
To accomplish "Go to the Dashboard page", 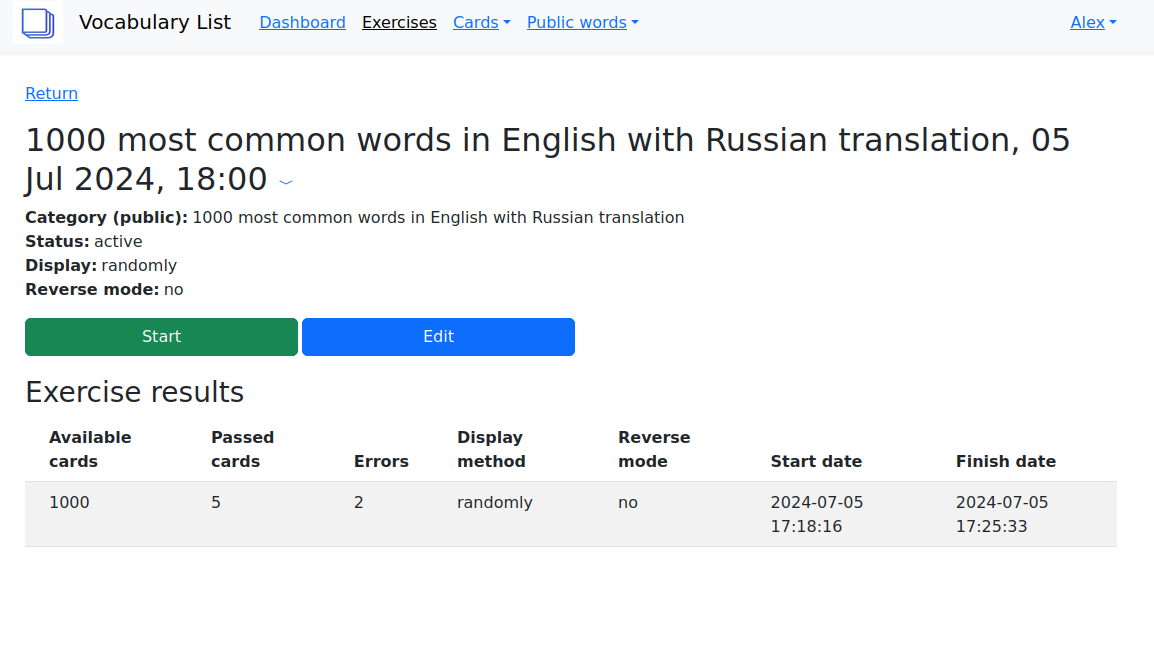I will 302,22.
